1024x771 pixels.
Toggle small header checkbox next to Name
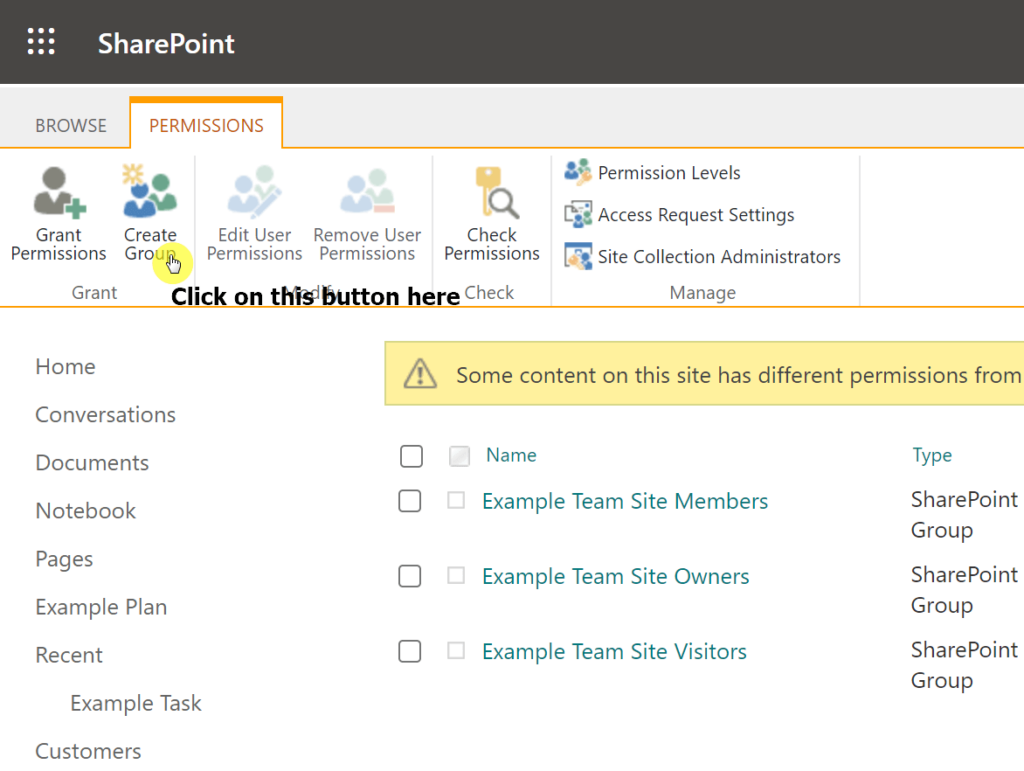(x=459, y=456)
